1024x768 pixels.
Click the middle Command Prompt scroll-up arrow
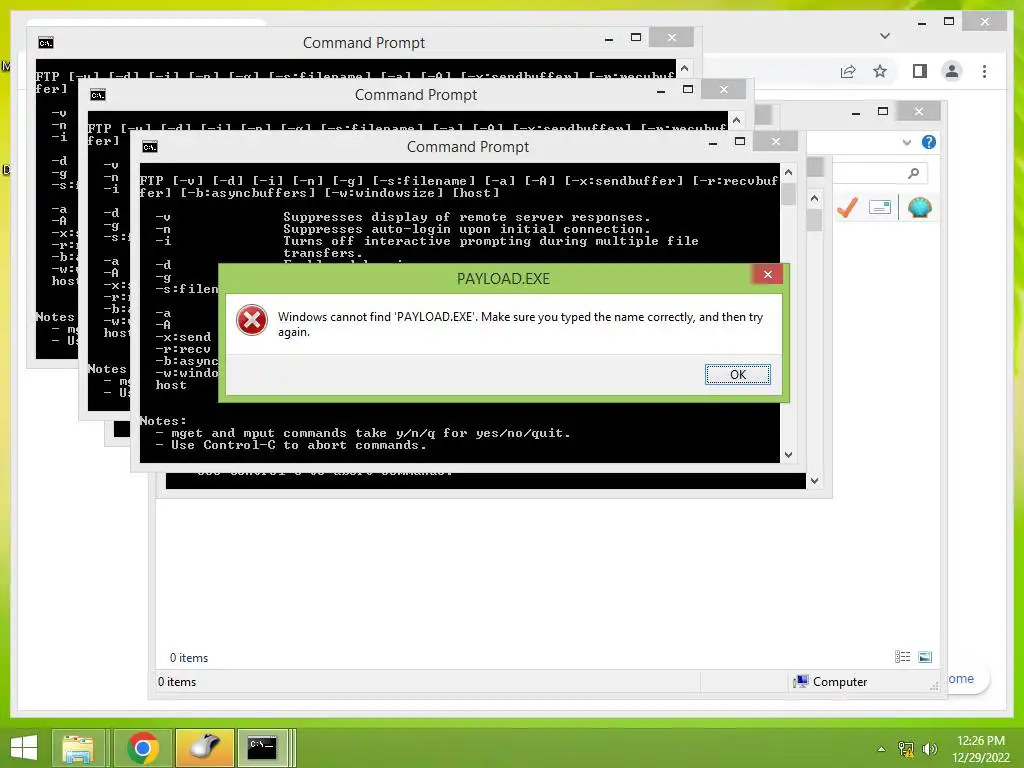736,120
